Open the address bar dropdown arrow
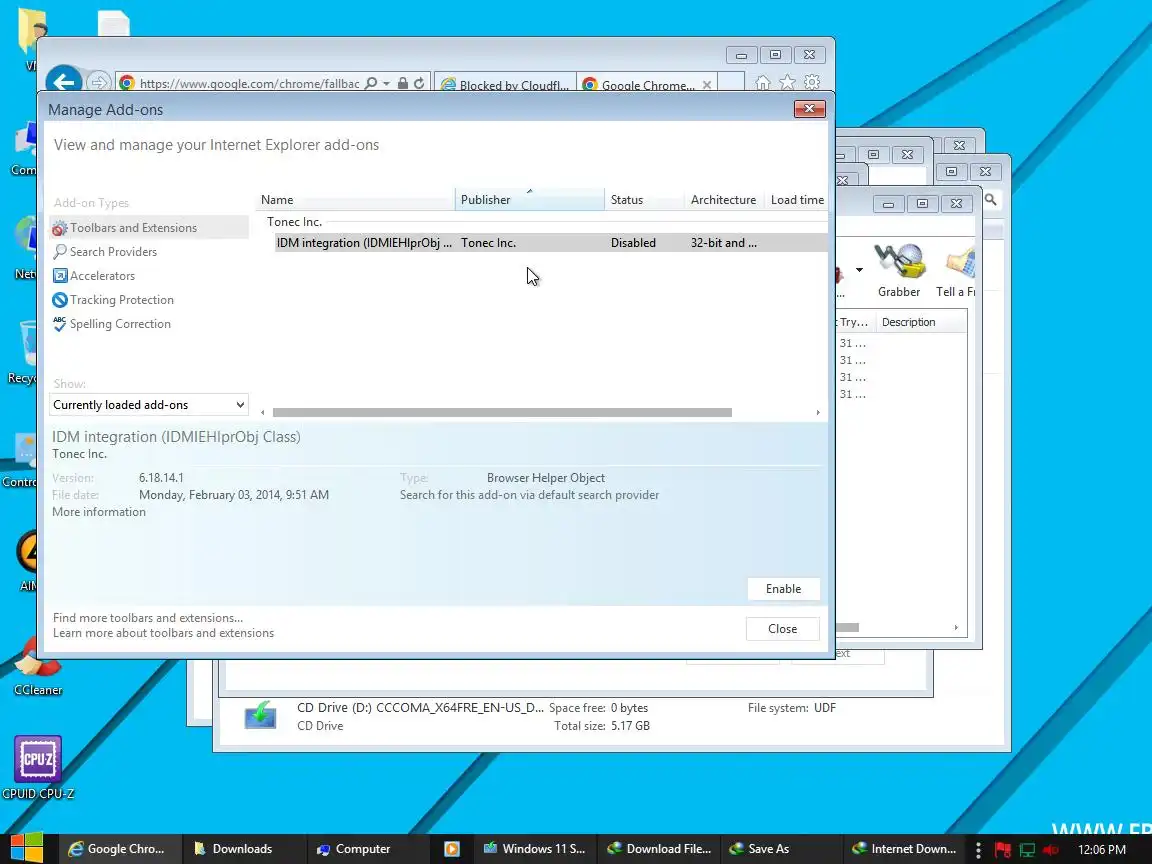Screen dimensions: 1152x864 pyautogui.click(x=386, y=84)
